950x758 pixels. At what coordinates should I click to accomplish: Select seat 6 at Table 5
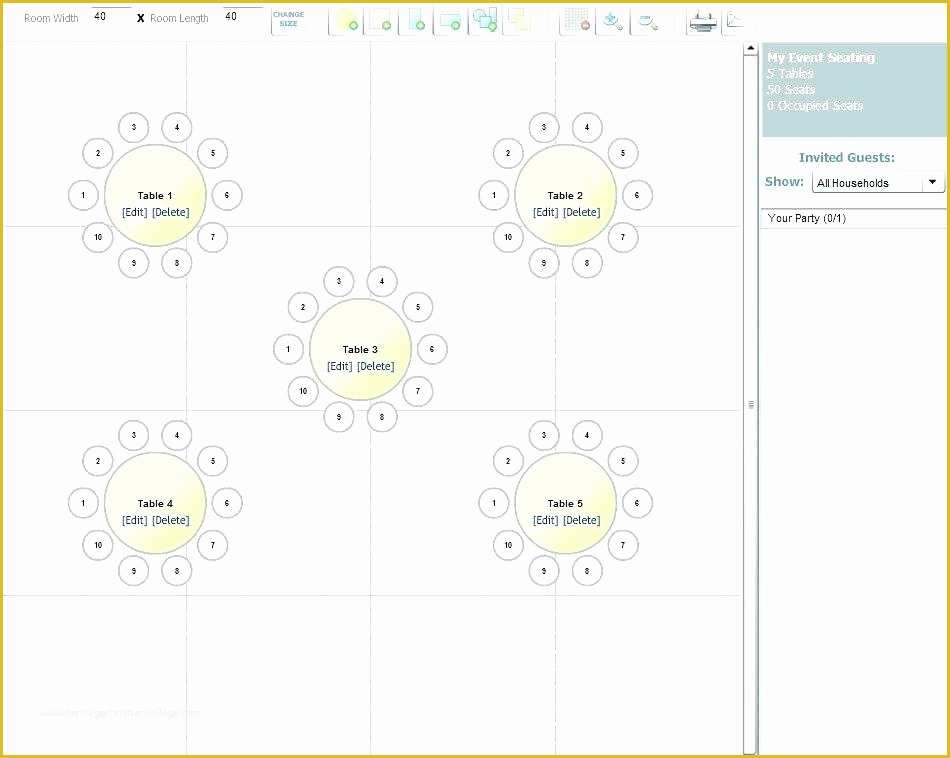(637, 503)
